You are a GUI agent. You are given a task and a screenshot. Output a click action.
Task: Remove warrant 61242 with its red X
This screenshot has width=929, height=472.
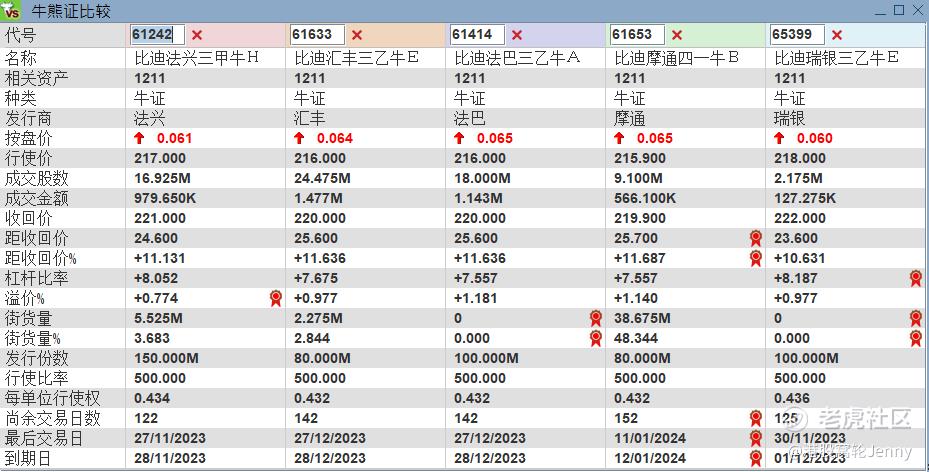(x=197, y=35)
